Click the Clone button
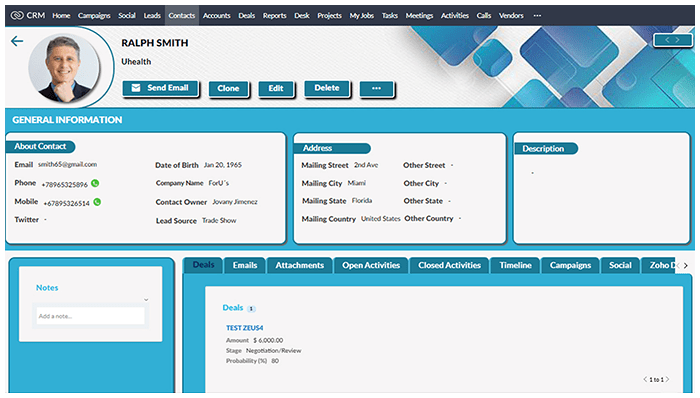700x398 pixels. tap(228, 88)
